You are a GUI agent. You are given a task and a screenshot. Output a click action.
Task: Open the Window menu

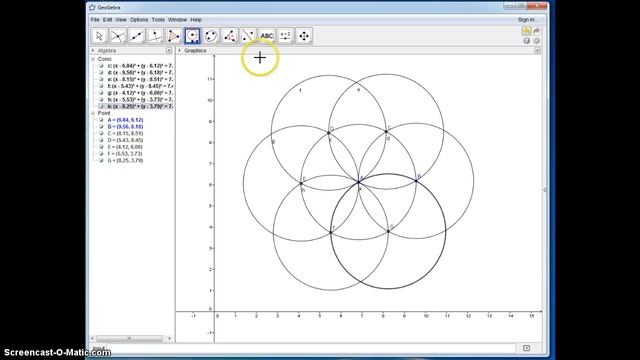pyautogui.click(x=177, y=20)
